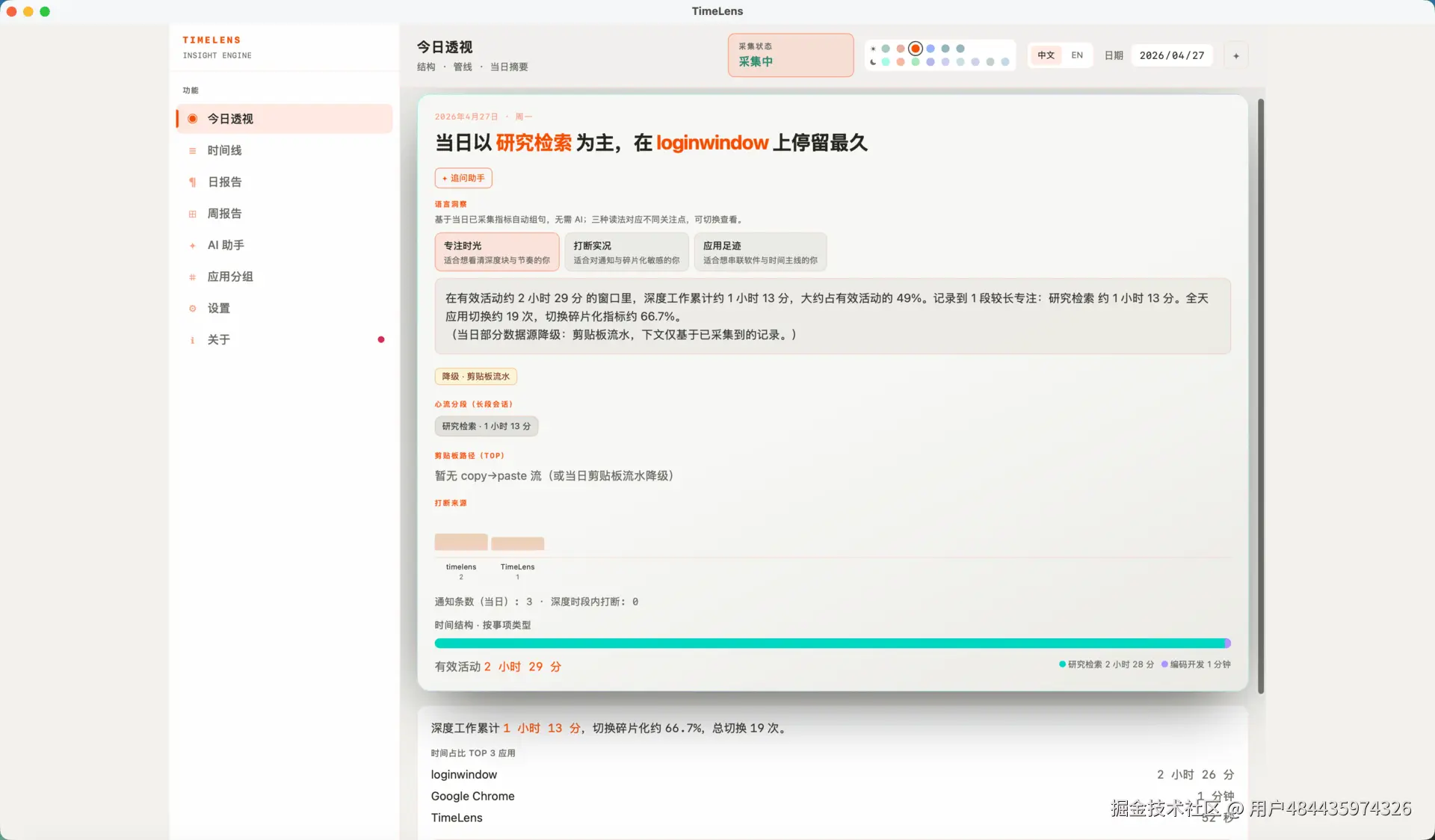
Task: Click the 设置 gear icon
Action: [192, 308]
